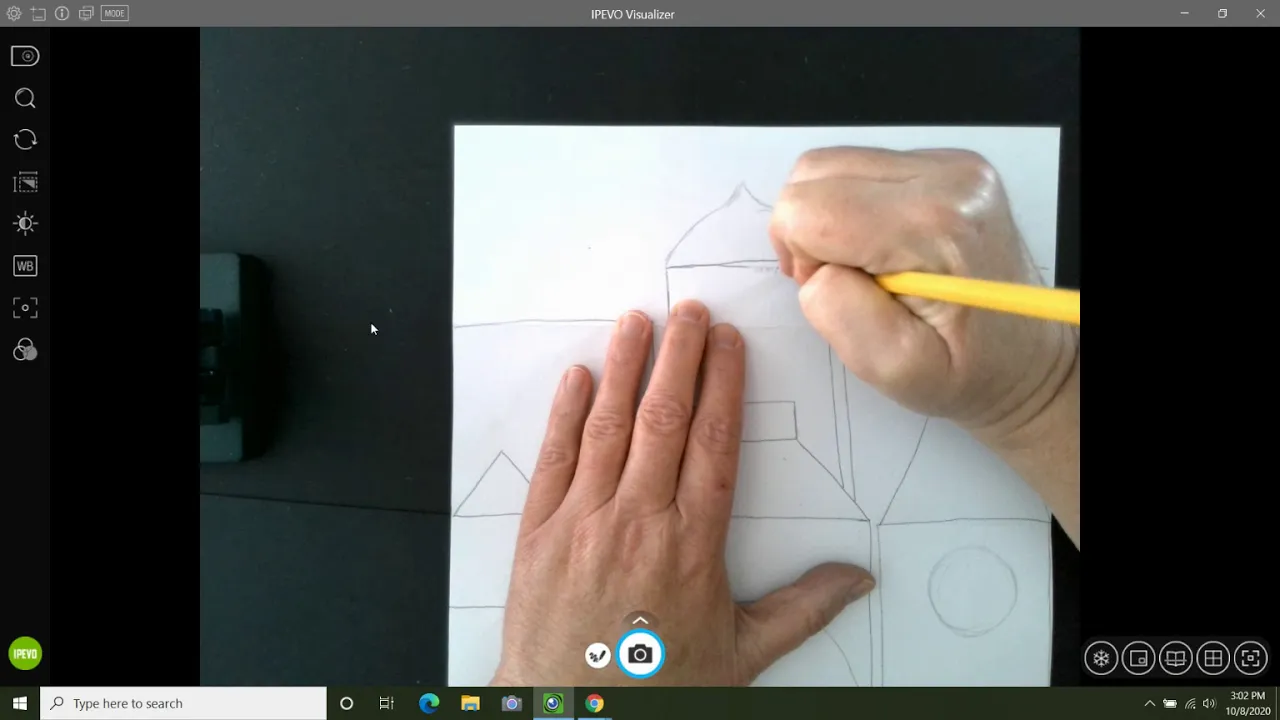
Task: Enable picture-in-picture mode
Action: click(x=1138, y=658)
